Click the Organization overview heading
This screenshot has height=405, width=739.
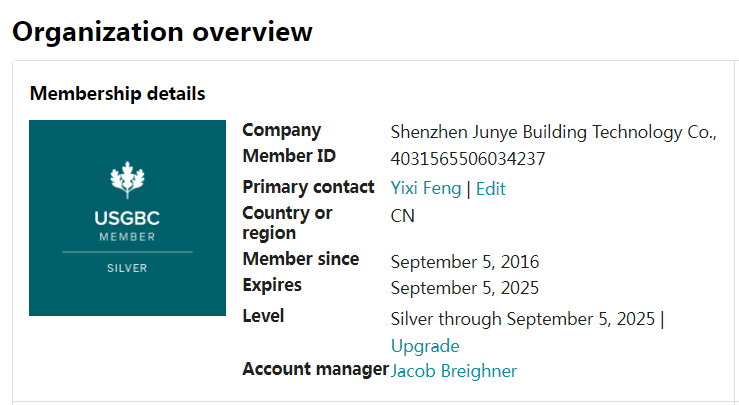coord(162,31)
